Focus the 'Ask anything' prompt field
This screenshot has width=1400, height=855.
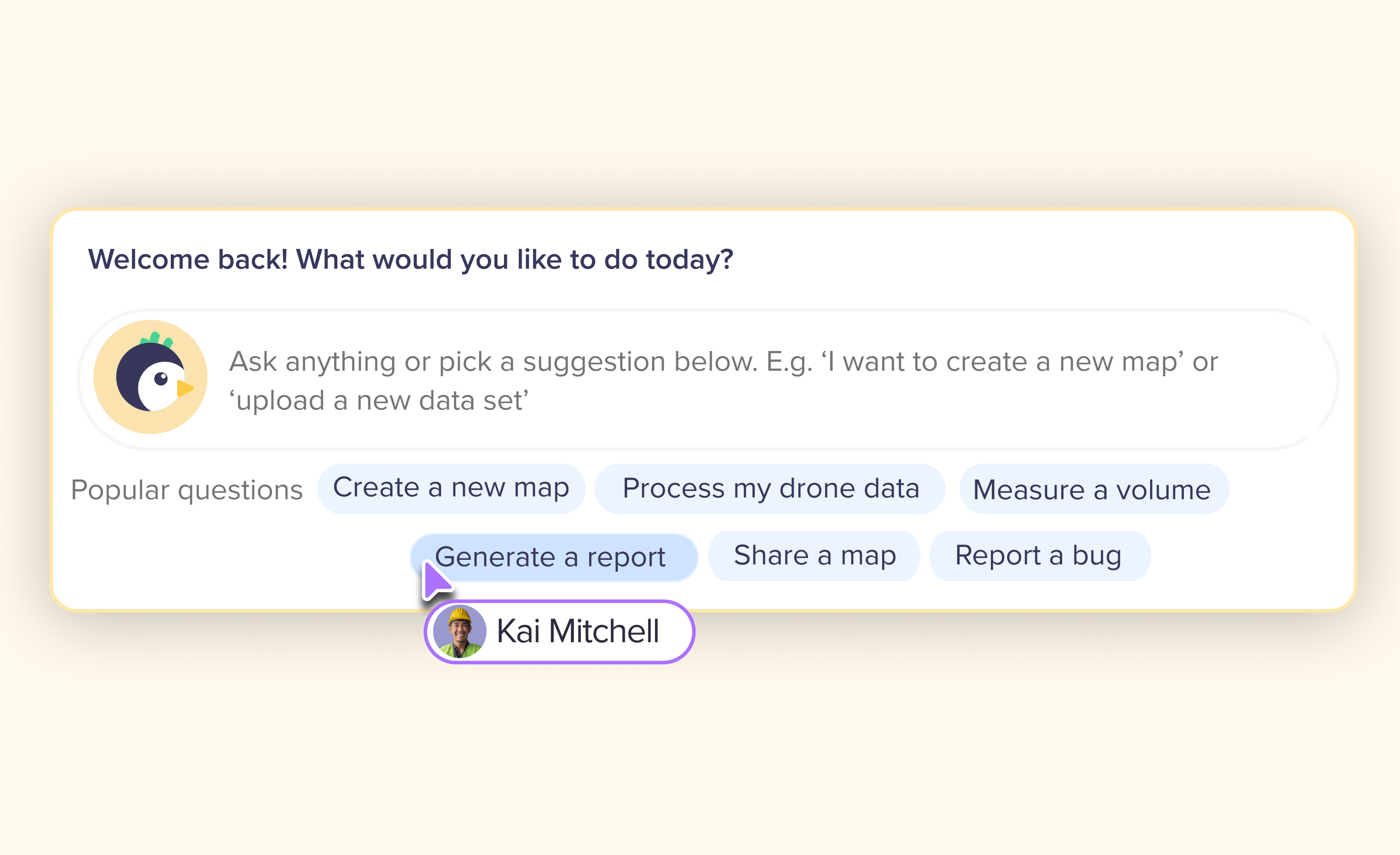pos(709,380)
